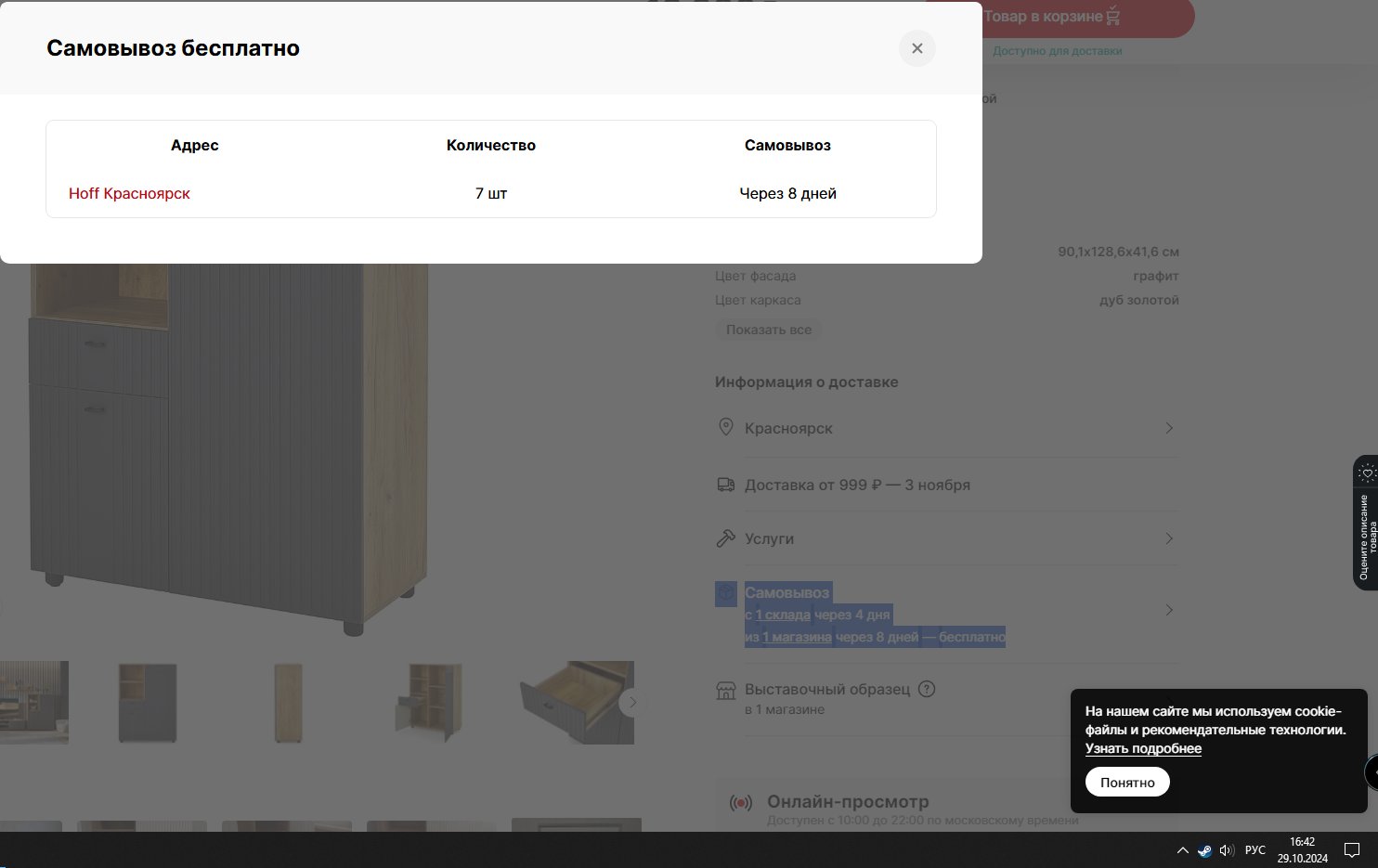
Task: Click the Услуги hammer icon
Action: click(x=726, y=538)
